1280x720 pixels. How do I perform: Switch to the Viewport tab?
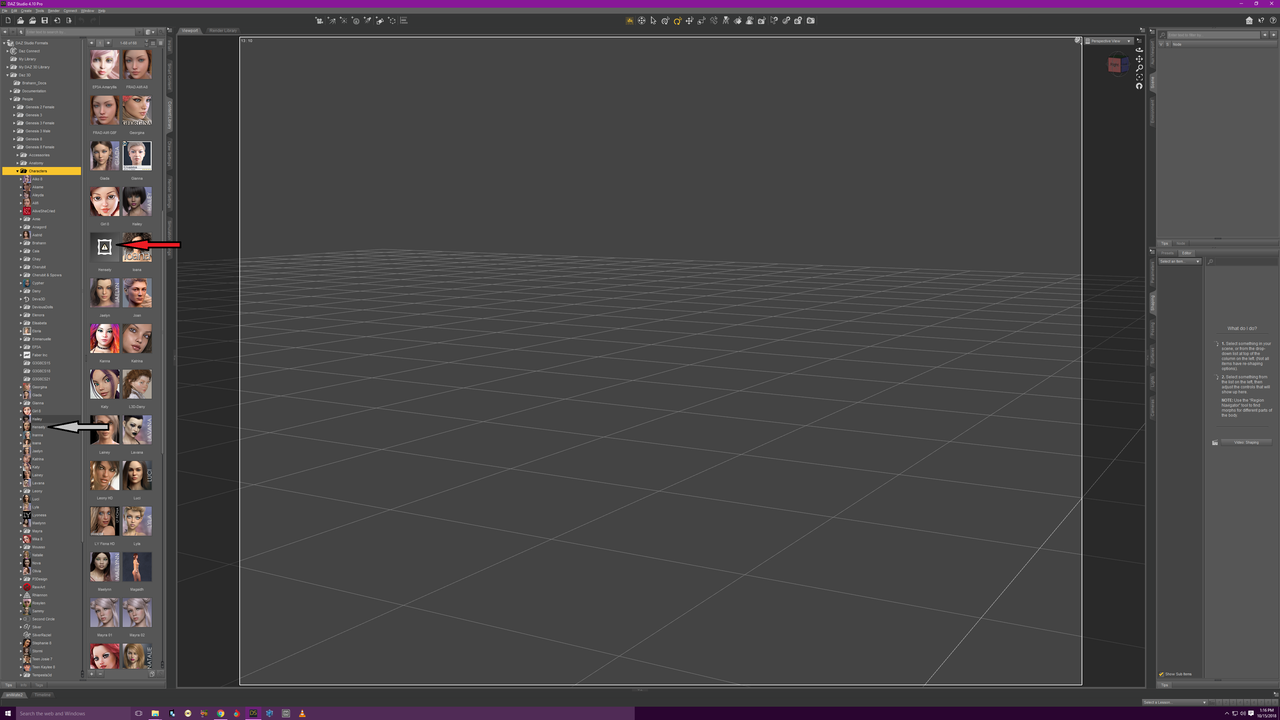tap(190, 30)
